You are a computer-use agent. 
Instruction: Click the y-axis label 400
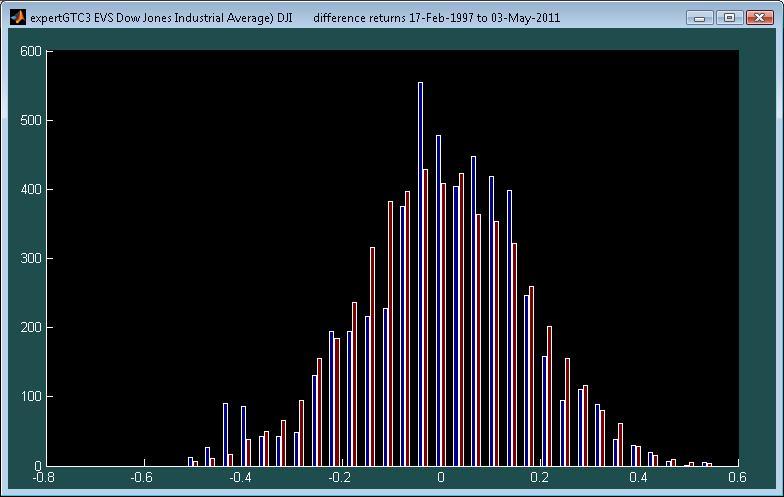point(31,190)
